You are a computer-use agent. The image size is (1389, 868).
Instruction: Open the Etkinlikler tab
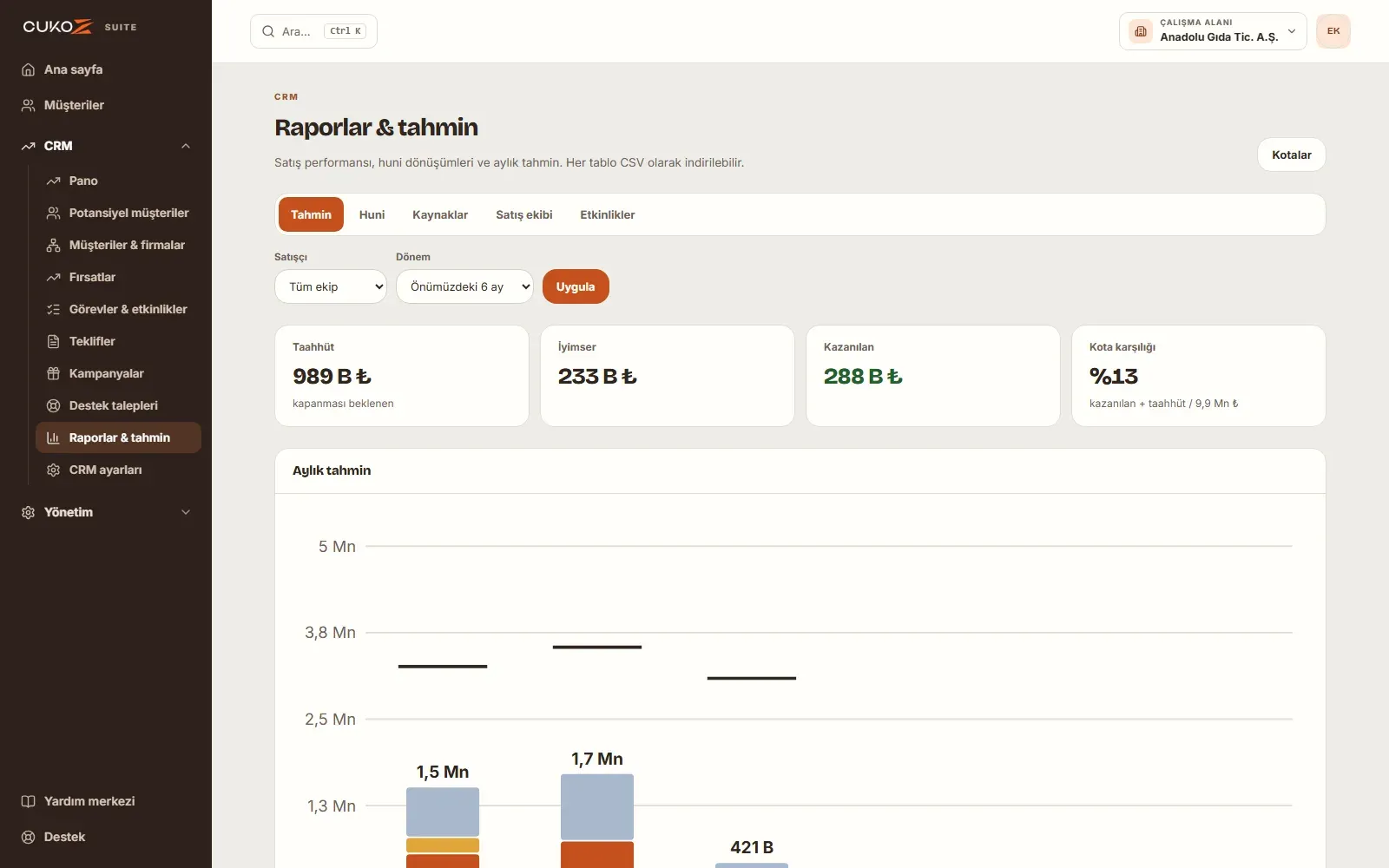click(x=608, y=214)
